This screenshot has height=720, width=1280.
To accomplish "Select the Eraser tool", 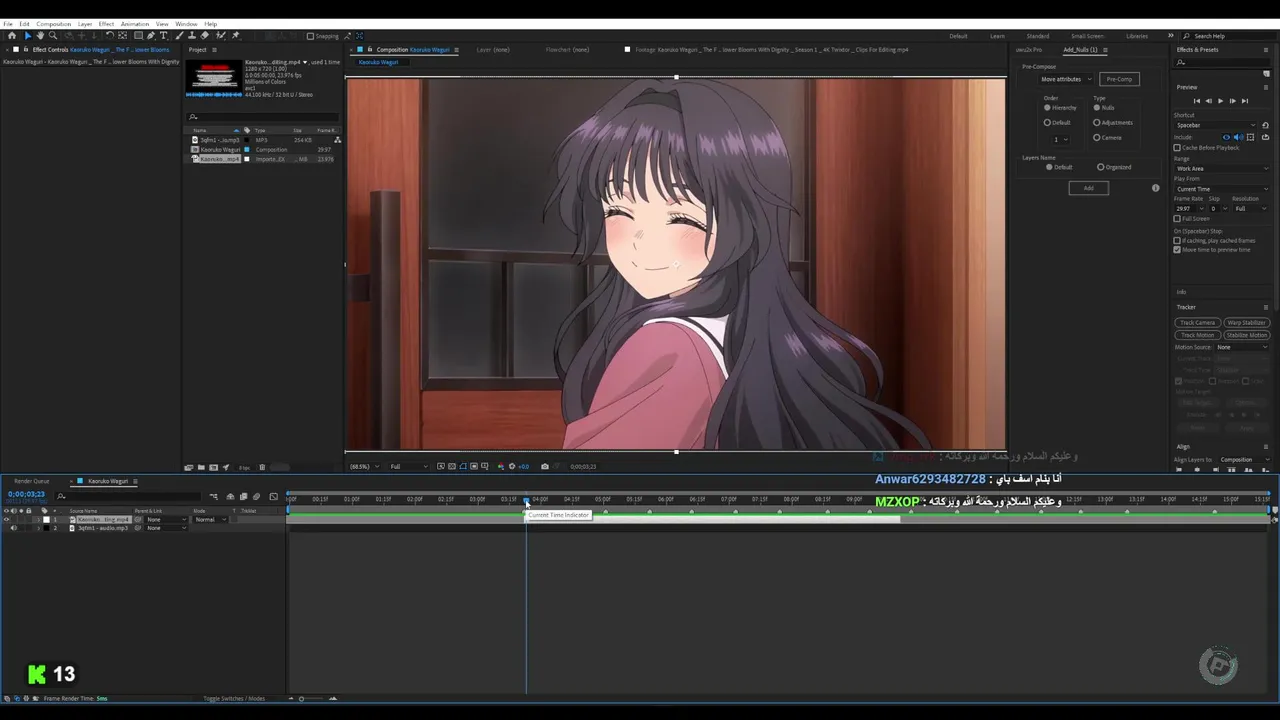I will (x=204, y=35).
